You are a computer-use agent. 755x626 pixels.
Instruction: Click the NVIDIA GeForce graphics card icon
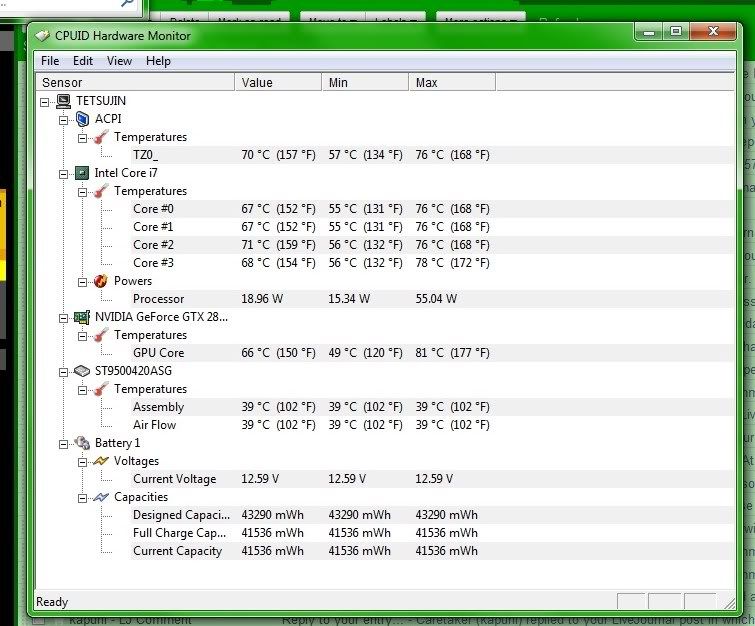coord(82,317)
